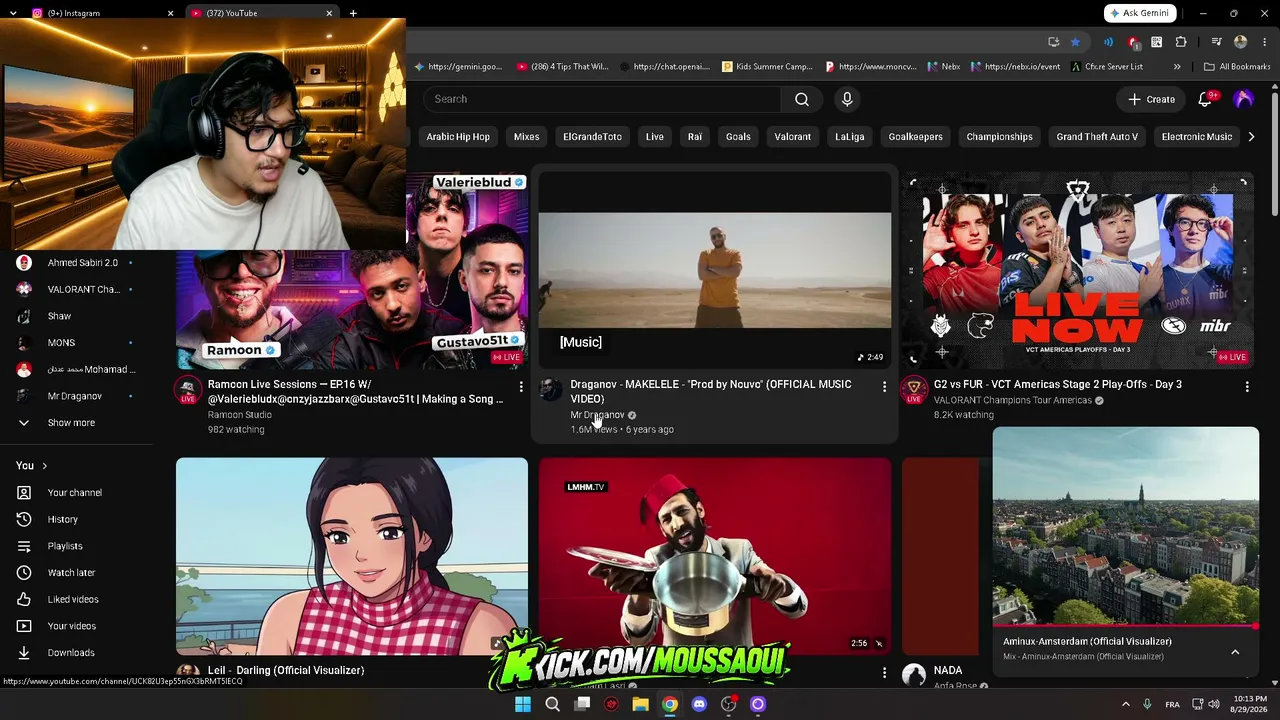Open the Leil Darling visualizer thumbnail
The height and width of the screenshot is (720, 1280).
point(352,556)
